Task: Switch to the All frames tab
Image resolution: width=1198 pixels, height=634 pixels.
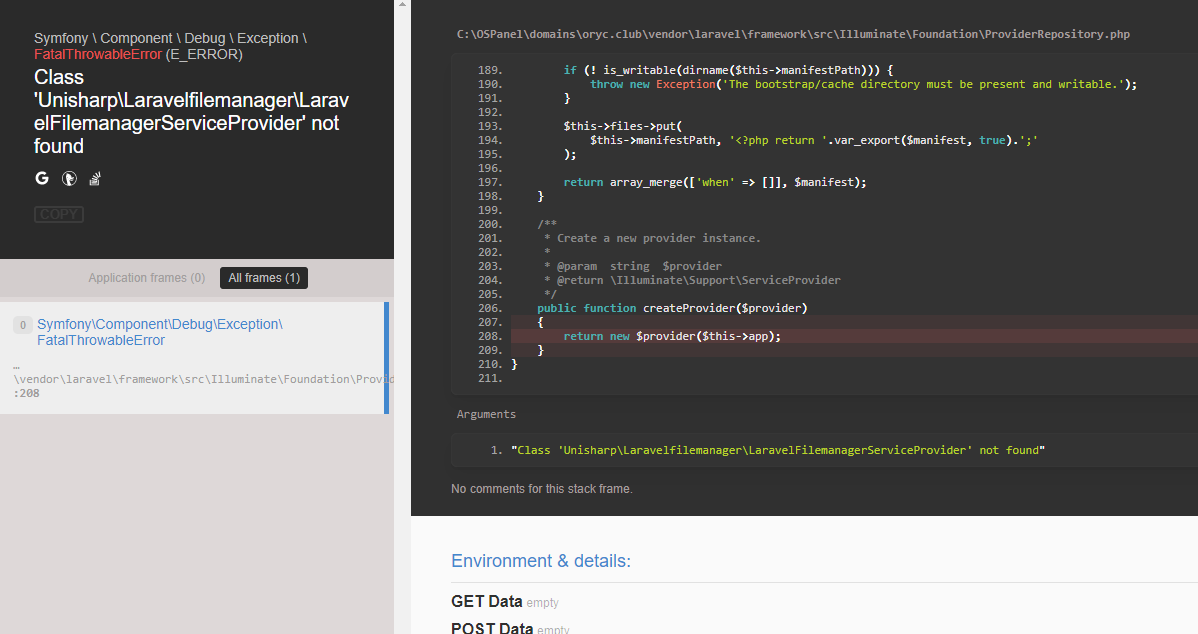Action: (x=263, y=277)
